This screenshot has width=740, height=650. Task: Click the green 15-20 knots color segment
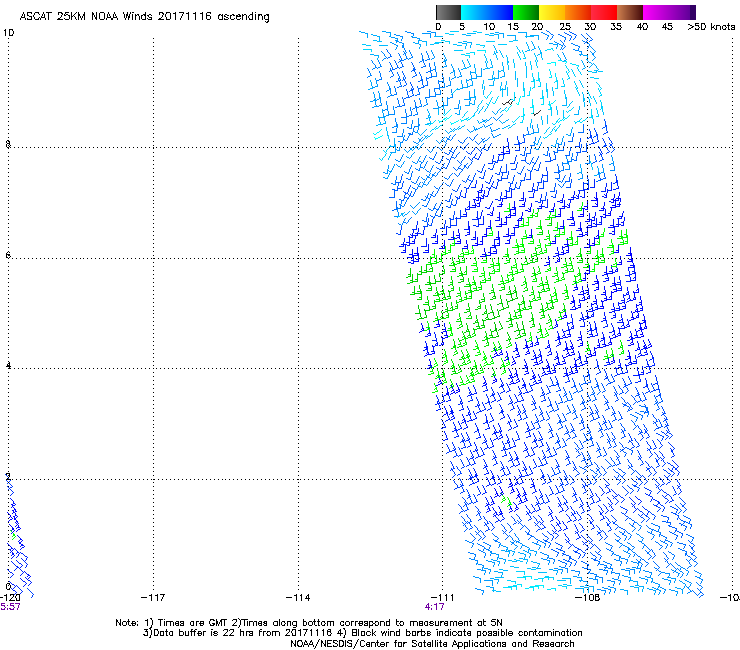[x=525, y=12]
